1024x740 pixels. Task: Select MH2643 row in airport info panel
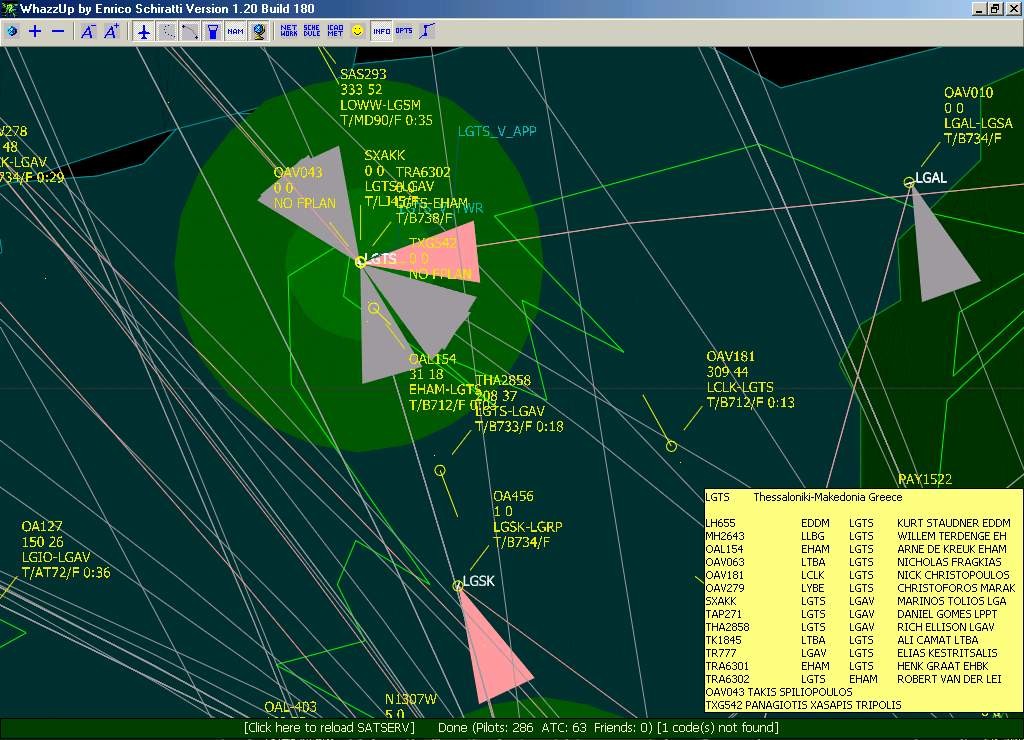(858, 536)
